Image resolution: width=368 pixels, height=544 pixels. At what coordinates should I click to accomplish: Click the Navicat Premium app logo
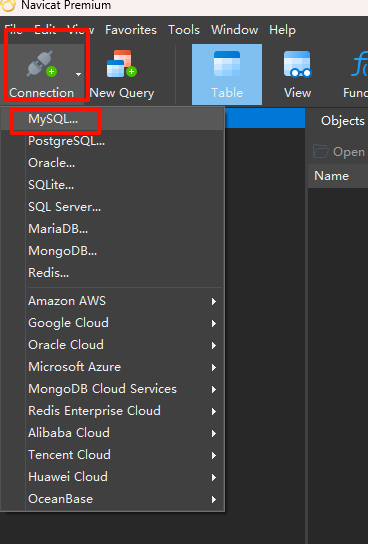(x=8, y=5)
